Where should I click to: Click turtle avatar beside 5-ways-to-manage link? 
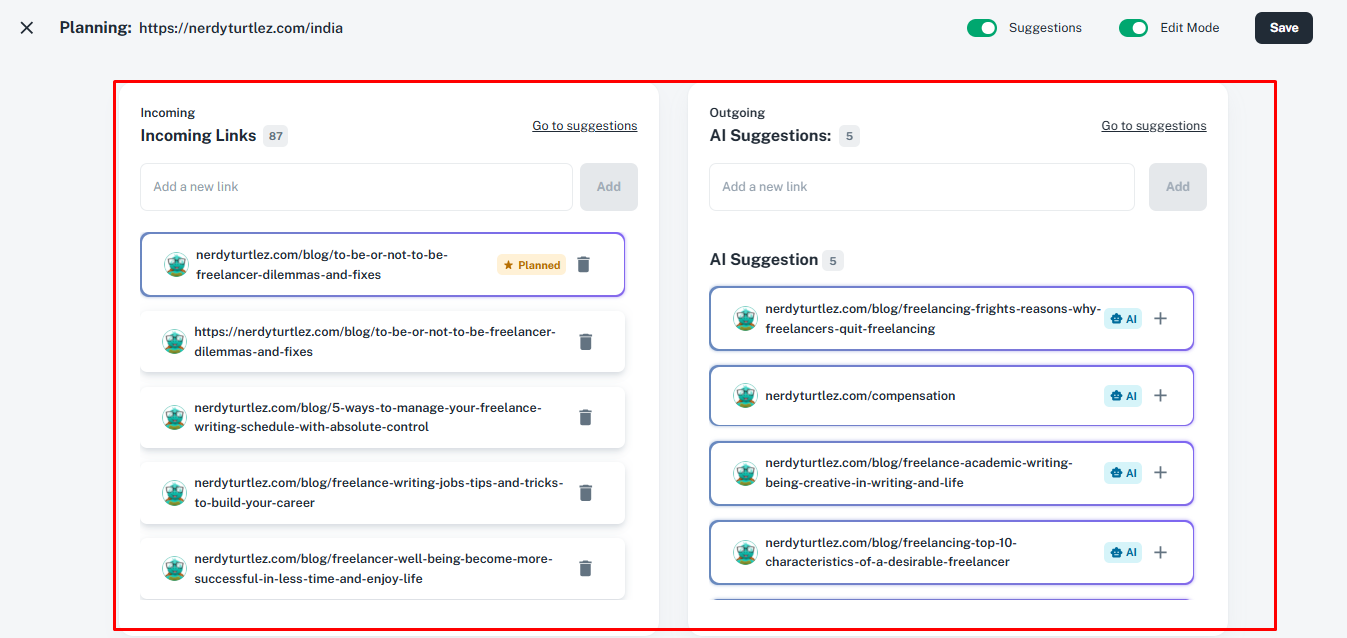(x=175, y=417)
